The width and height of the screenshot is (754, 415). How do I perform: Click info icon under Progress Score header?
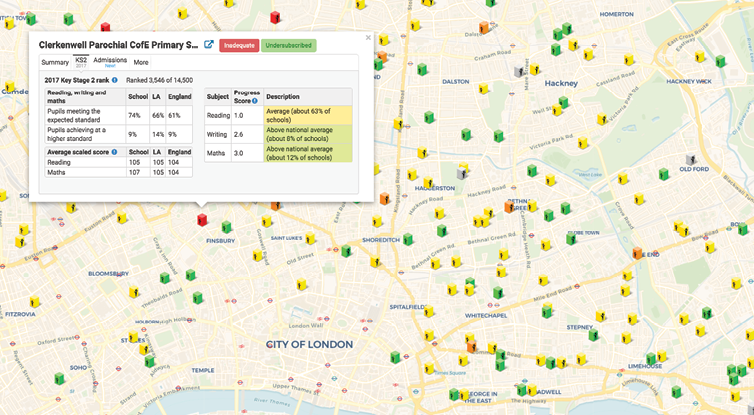point(254,101)
